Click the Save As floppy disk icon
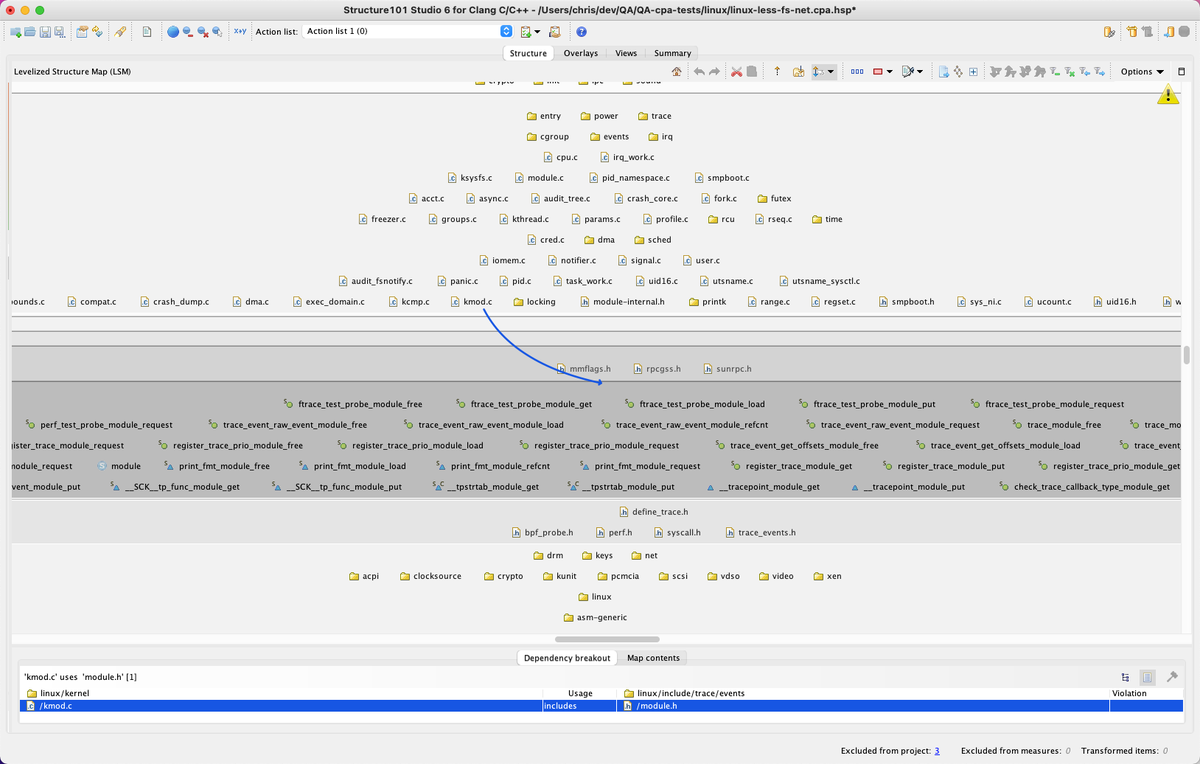 (60, 31)
